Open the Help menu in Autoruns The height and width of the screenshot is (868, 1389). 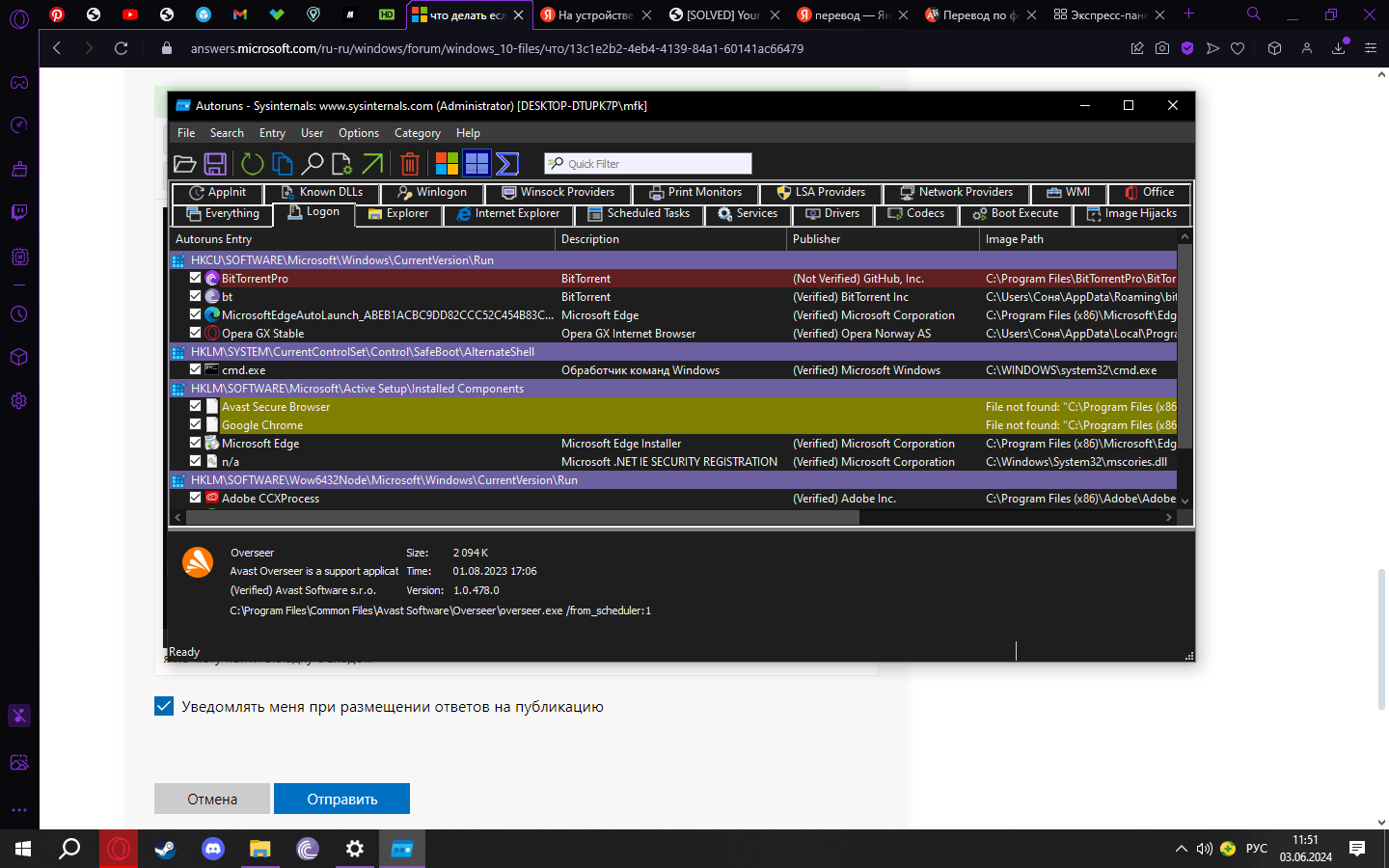(x=468, y=133)
